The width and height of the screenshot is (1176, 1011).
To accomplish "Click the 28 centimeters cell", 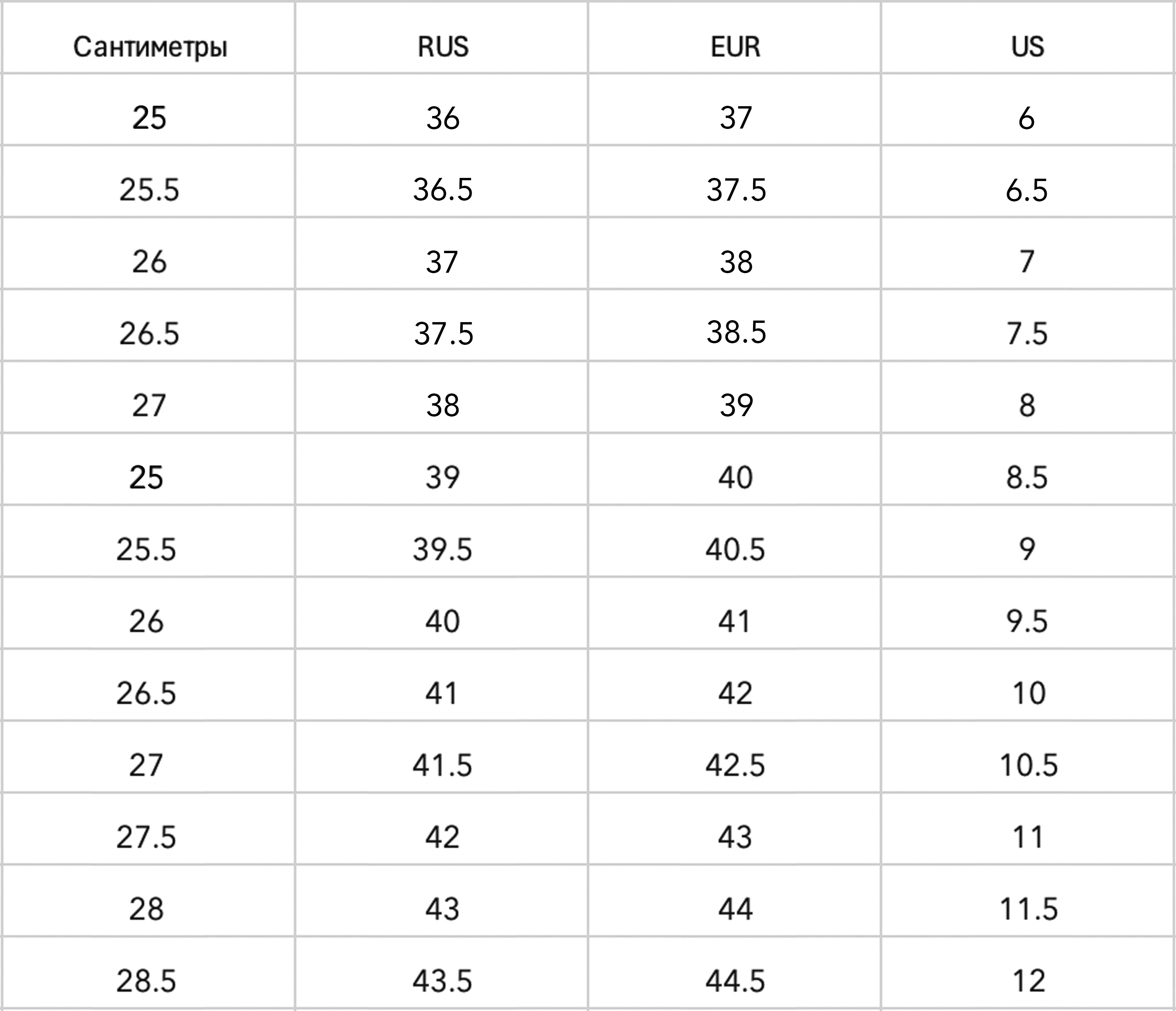I will point(147,909).
